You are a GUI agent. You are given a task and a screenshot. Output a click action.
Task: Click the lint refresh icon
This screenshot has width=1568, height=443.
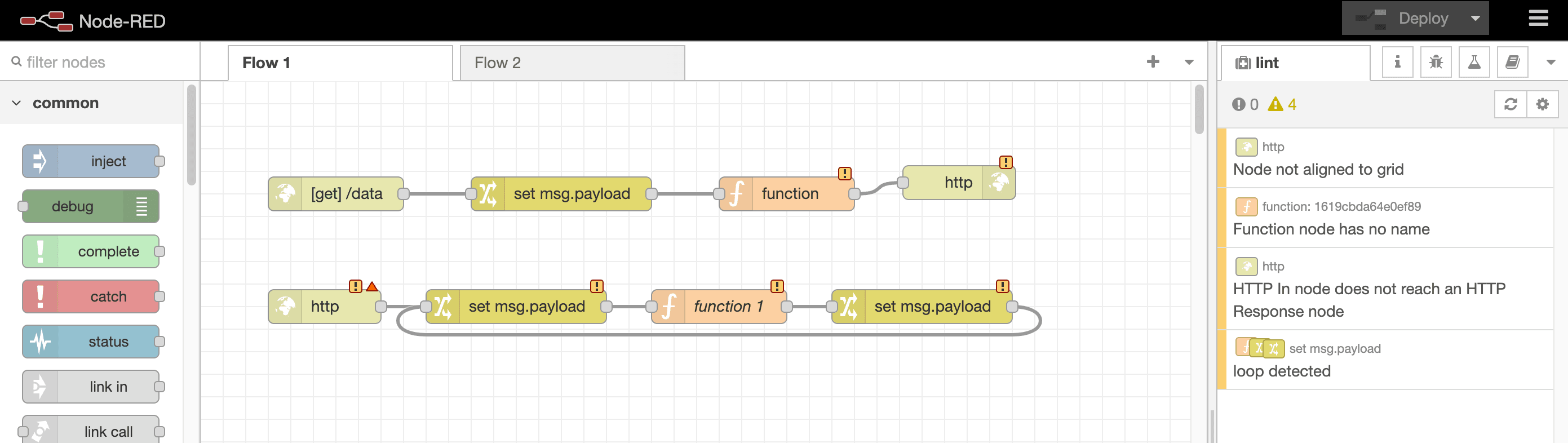(x=1510, y=105)
